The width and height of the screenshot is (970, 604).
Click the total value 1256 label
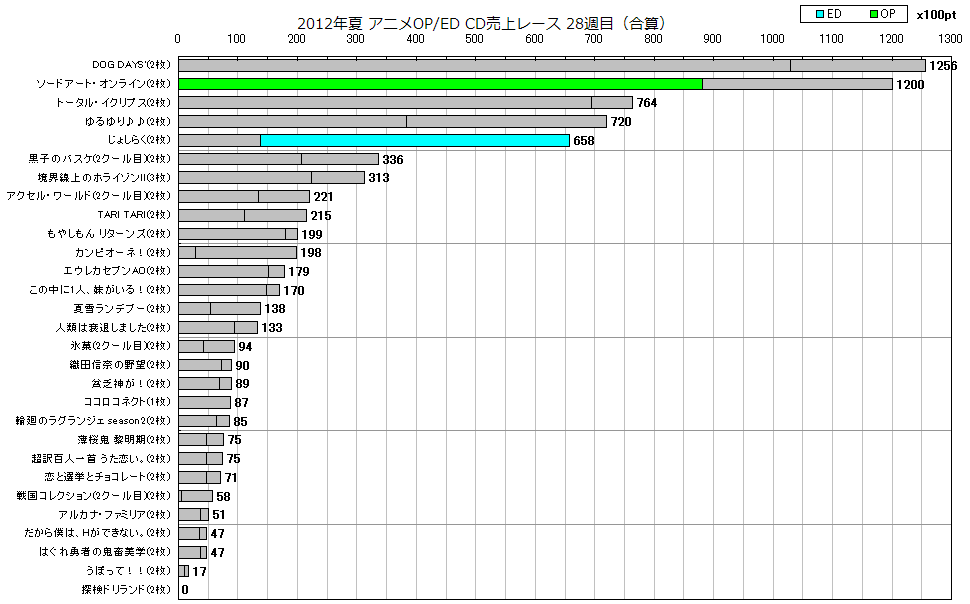click(x=943, y=66)
